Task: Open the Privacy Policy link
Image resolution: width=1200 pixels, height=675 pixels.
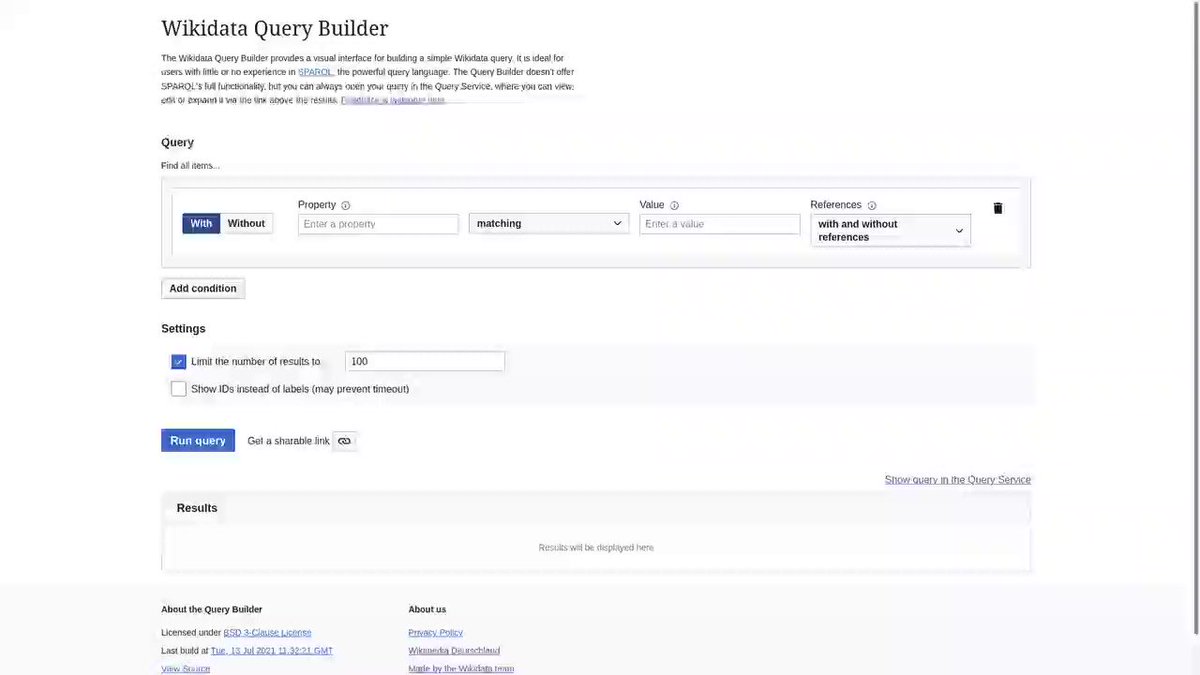Action: (435, 633)
